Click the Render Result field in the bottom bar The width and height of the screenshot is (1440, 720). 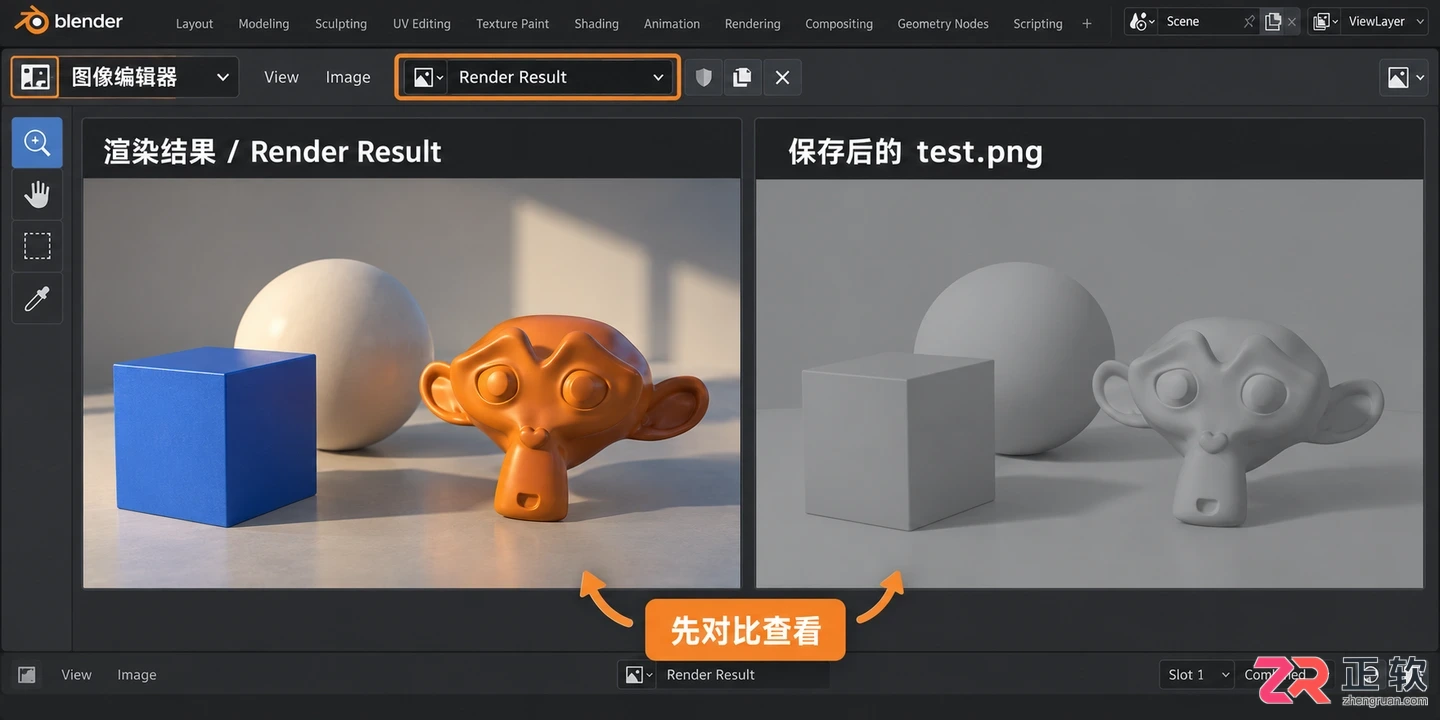click(x=741, y=675)
